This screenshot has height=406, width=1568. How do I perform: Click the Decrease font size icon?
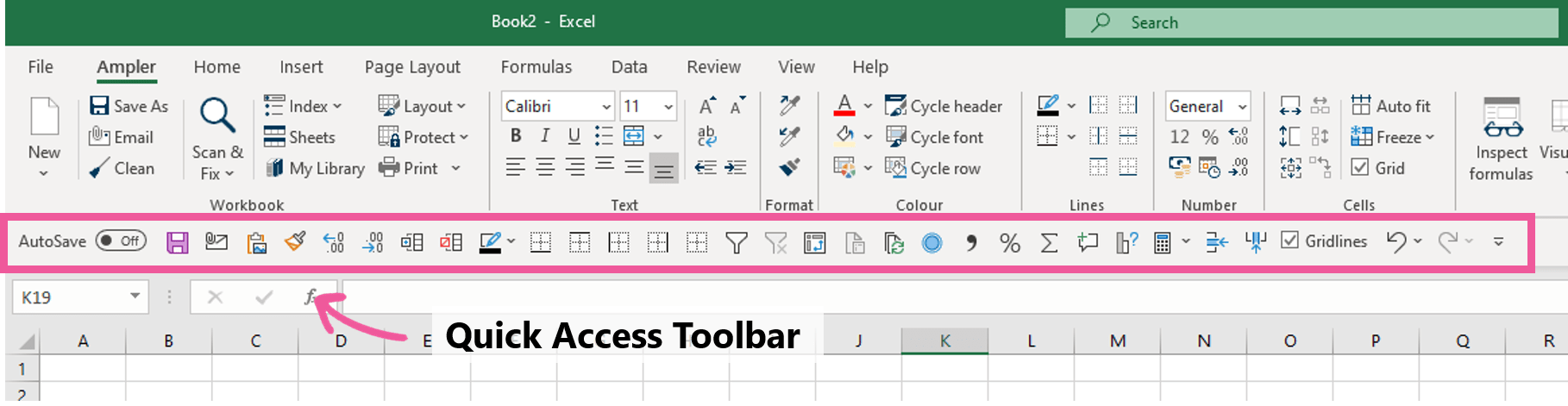click(737, 106)
